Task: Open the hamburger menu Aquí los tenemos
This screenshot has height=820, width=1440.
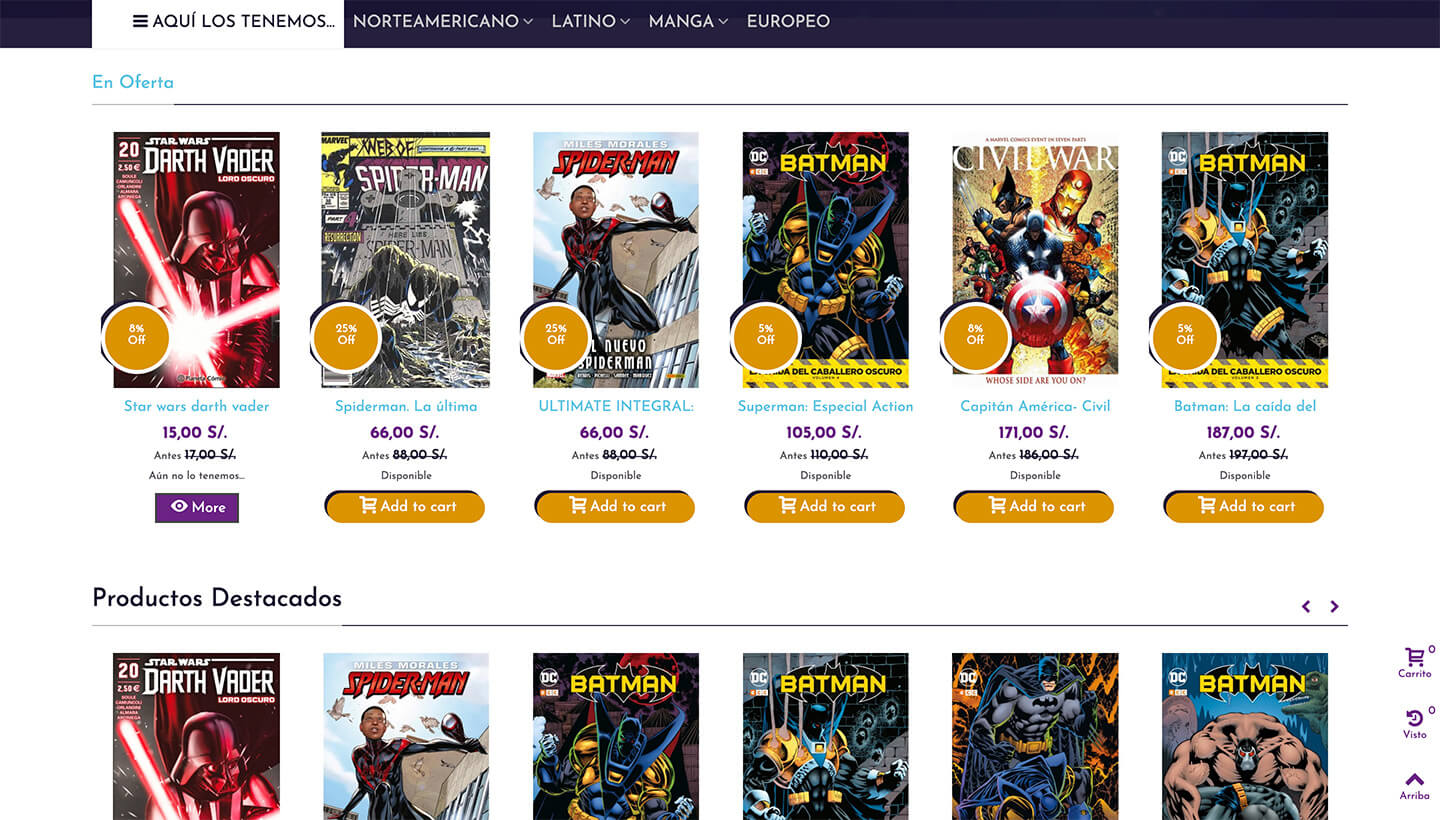Action: 234,22
